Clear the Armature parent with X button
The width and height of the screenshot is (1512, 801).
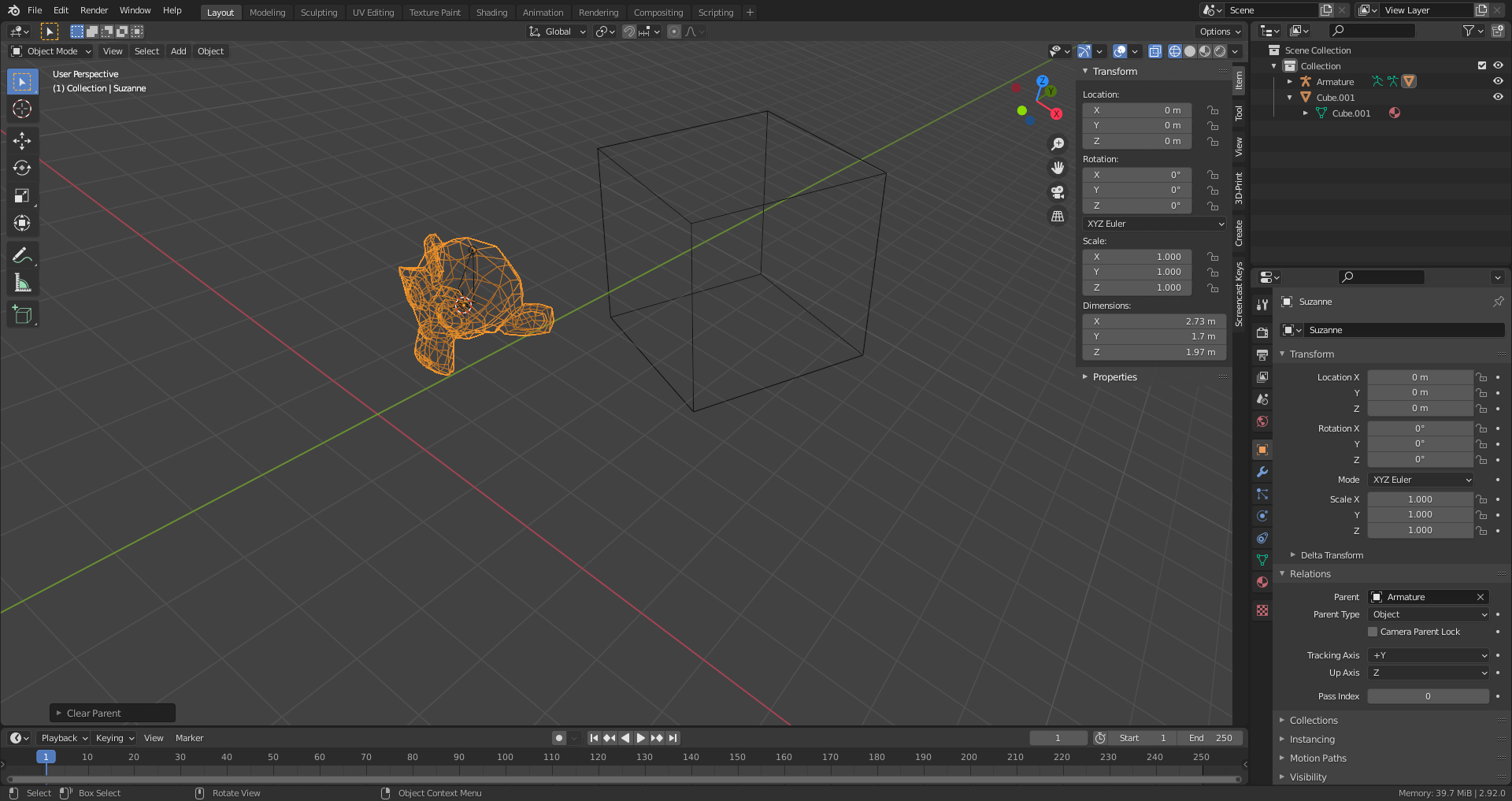[x=1480, y=597]
